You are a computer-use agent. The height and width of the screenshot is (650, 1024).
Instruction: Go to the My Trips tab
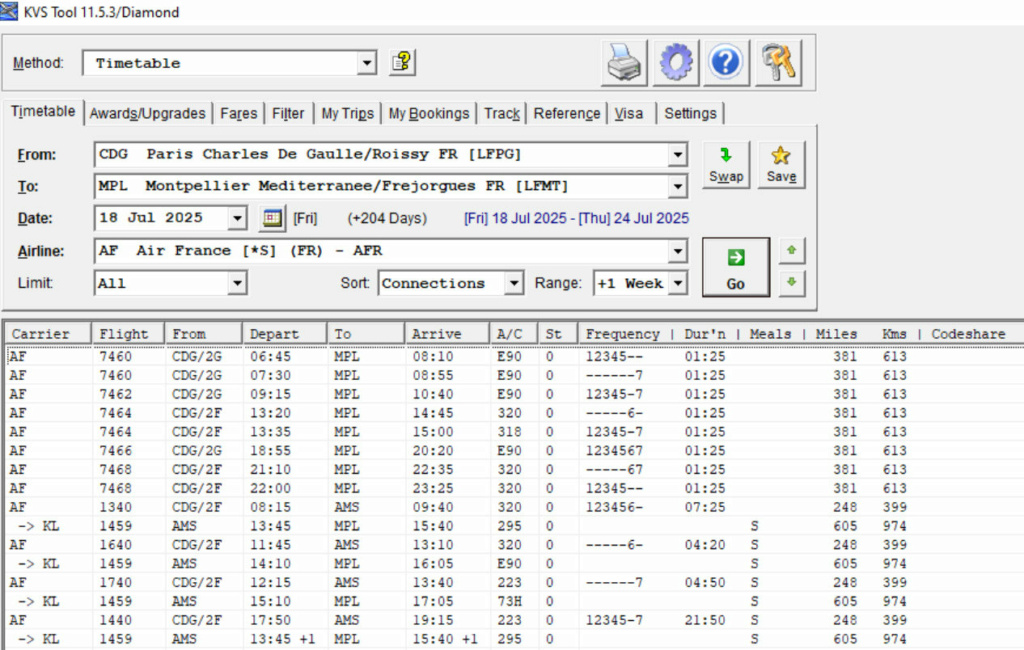[x=347, y=114]
